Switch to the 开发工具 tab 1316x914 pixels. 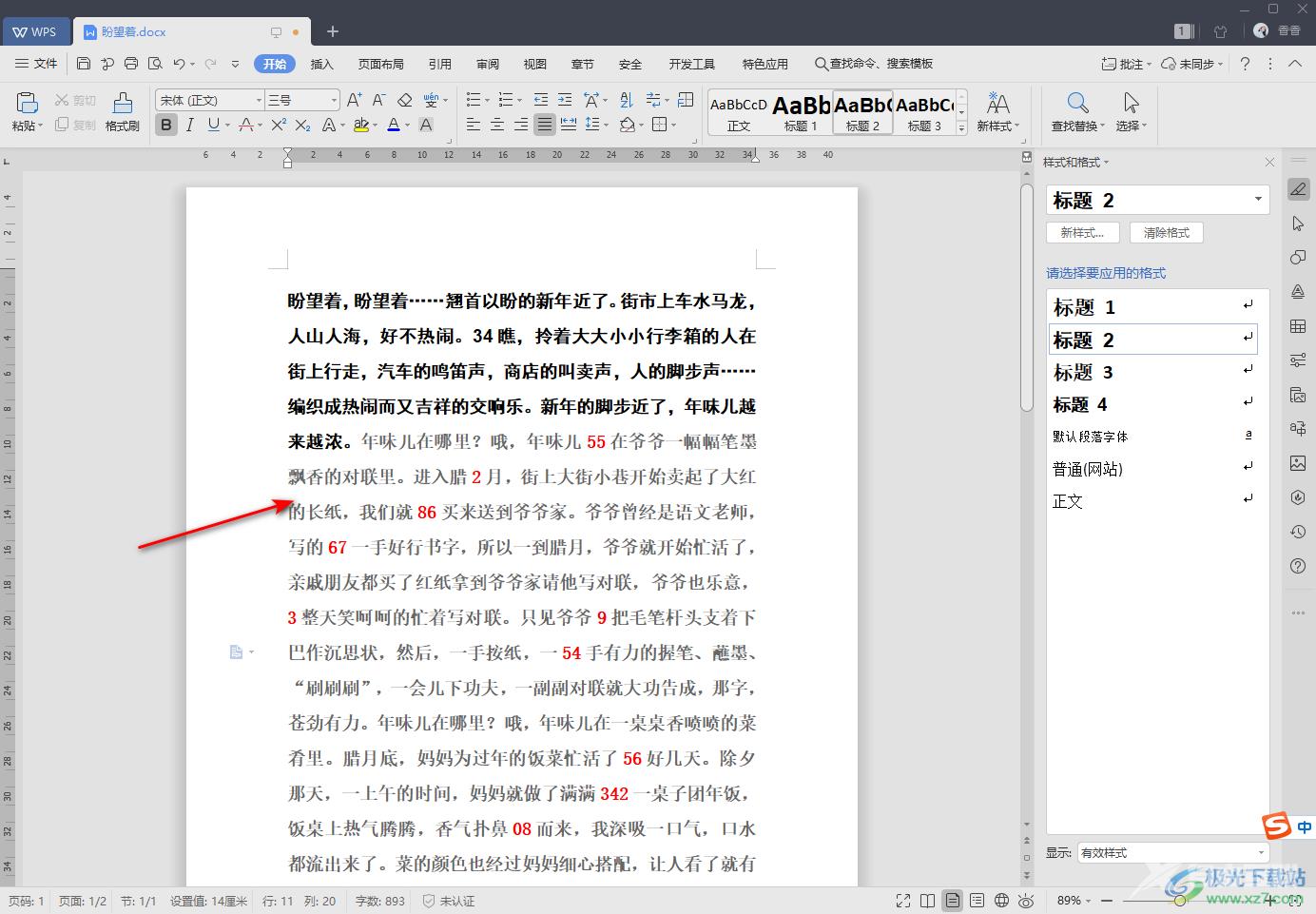691,64
